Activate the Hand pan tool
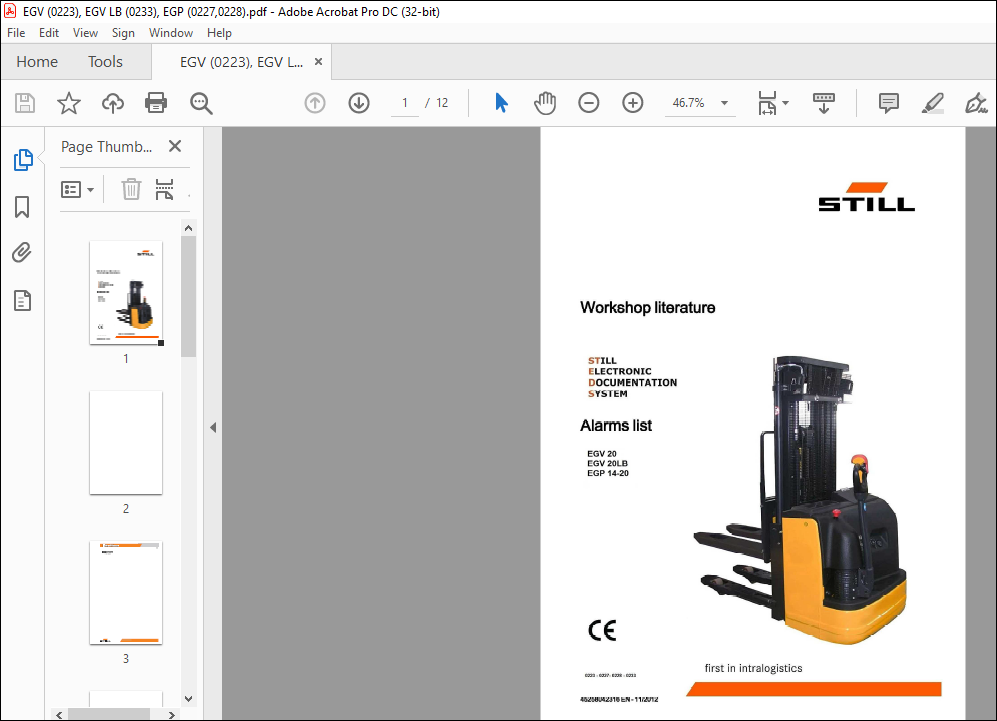 click(545, 103)
